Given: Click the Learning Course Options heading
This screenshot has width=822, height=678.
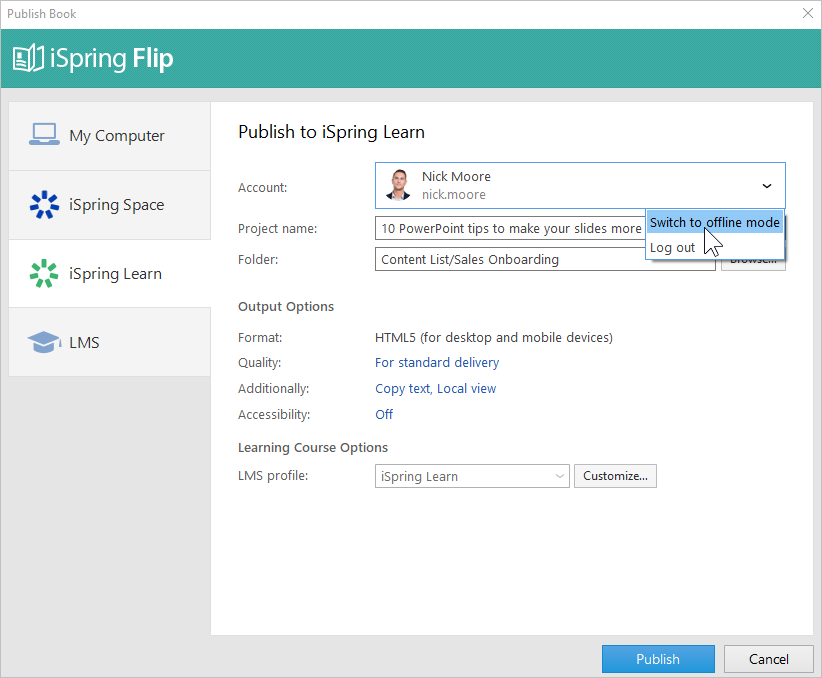Looking at the screenshot, I should (313, 447).
